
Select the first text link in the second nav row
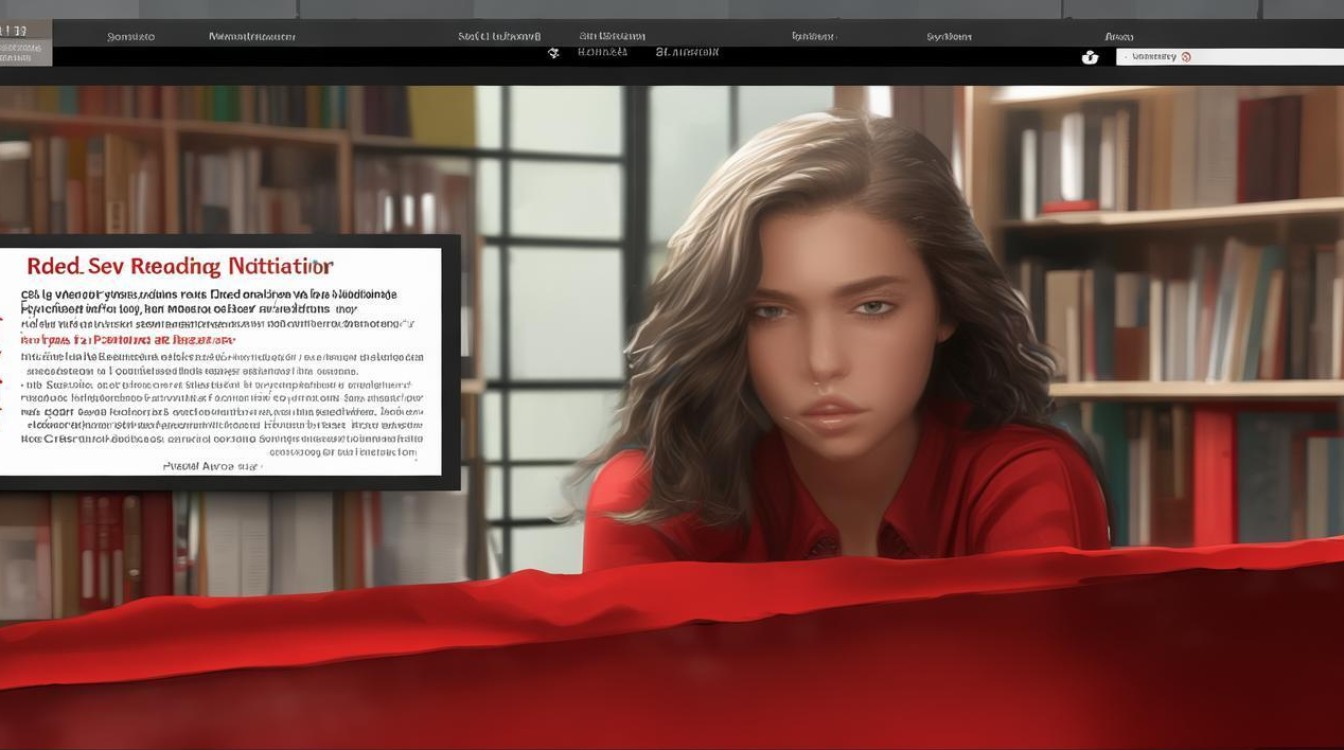pyautogui.click(x=602, y=52)
